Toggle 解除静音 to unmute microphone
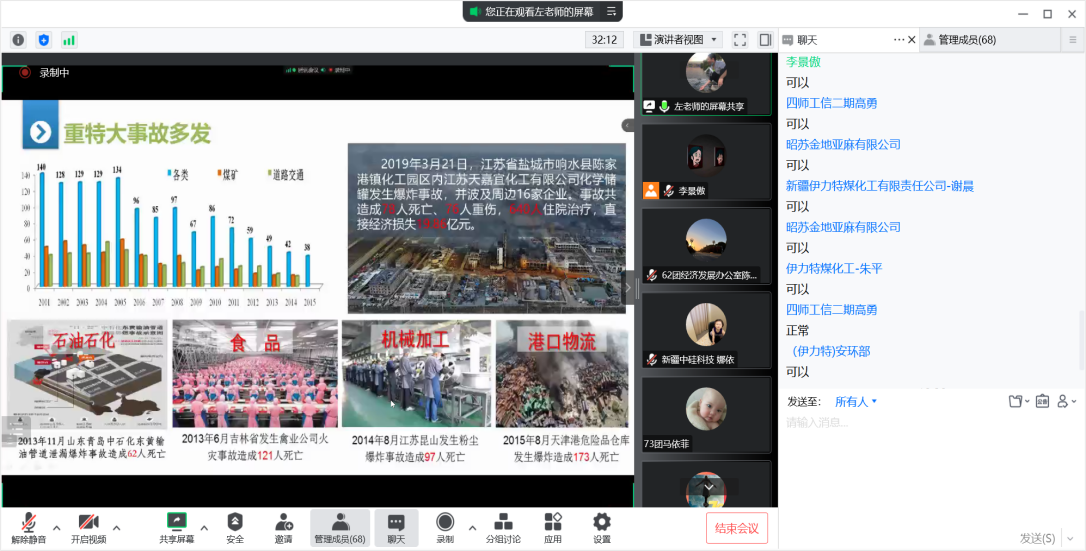This screenshot has width=1086, height=551. tap(29, 522)
